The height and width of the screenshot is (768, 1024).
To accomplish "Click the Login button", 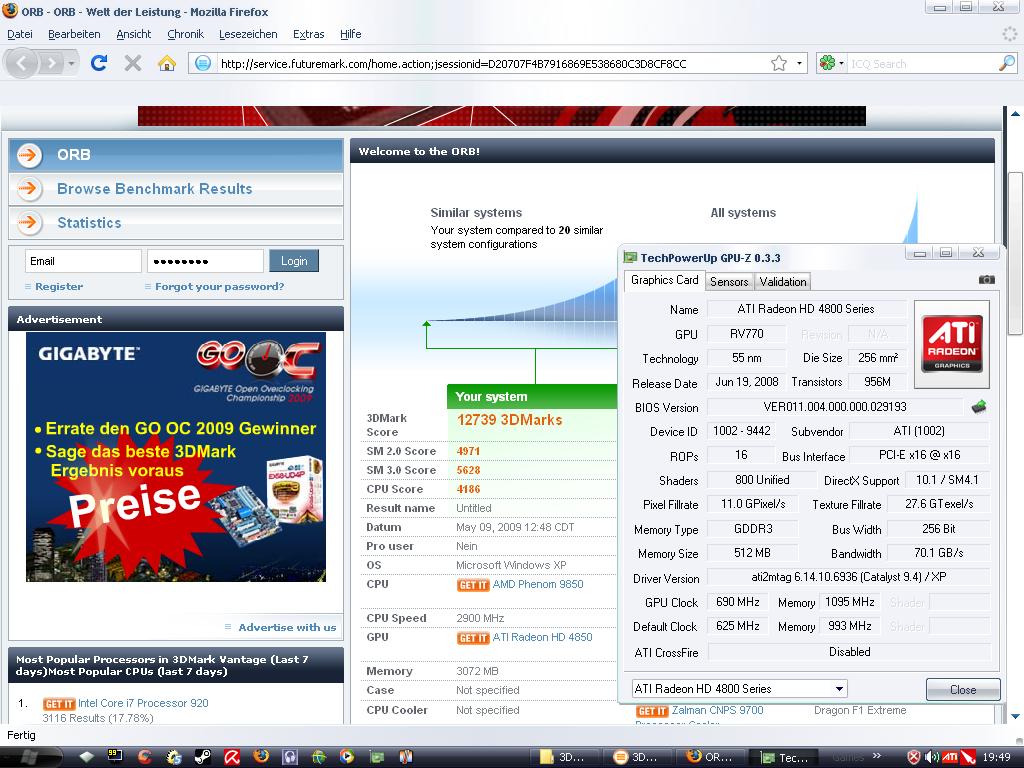I will [x=294, y=261].
